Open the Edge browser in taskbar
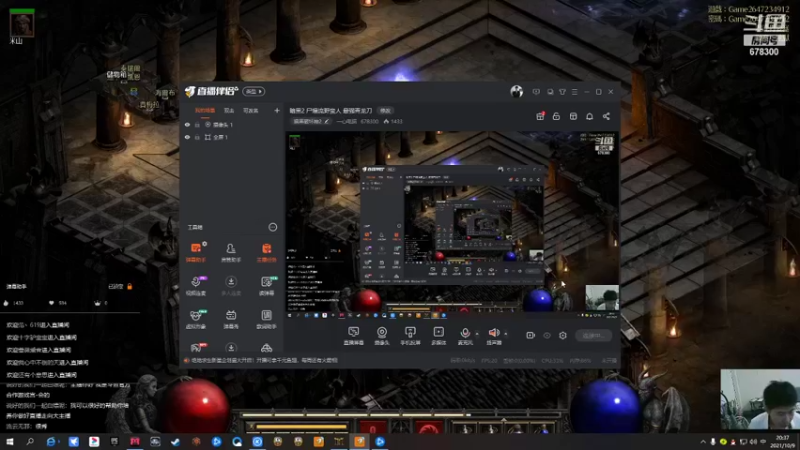This screenshot has height=450, width=800. 51,442
